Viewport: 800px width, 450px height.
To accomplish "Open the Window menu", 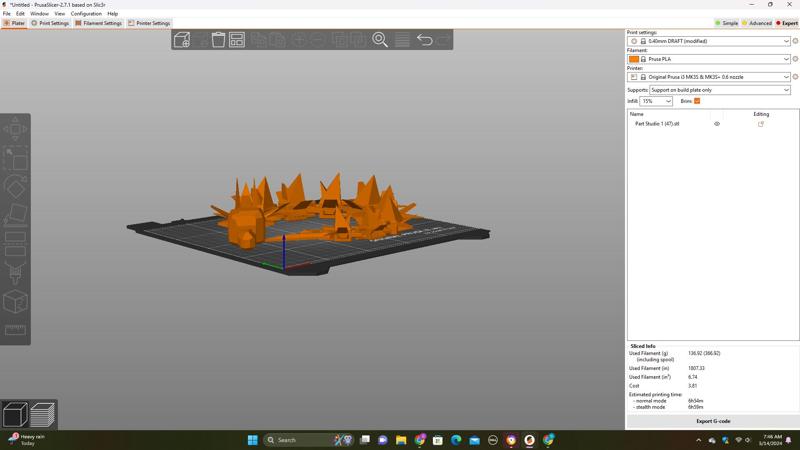I will 39,14.
